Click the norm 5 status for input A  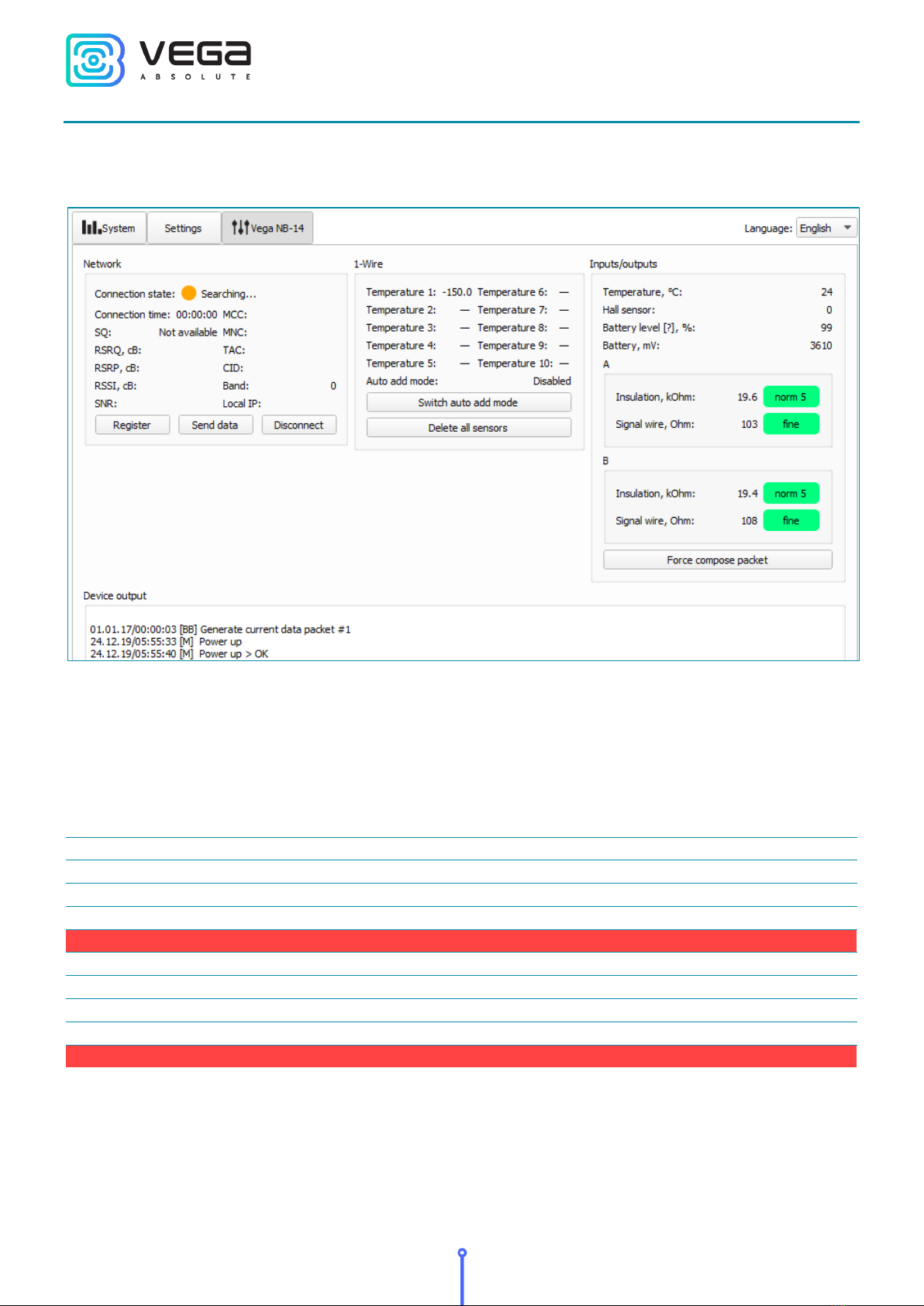click(791, 397)
